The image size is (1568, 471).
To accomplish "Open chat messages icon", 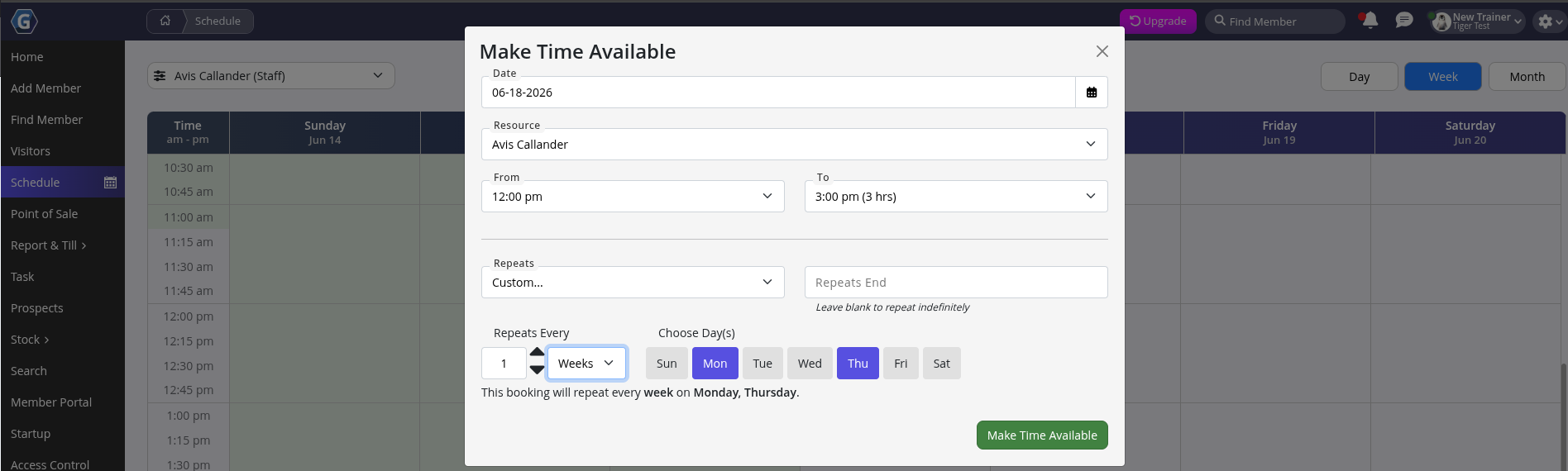I will (1404, 21).
